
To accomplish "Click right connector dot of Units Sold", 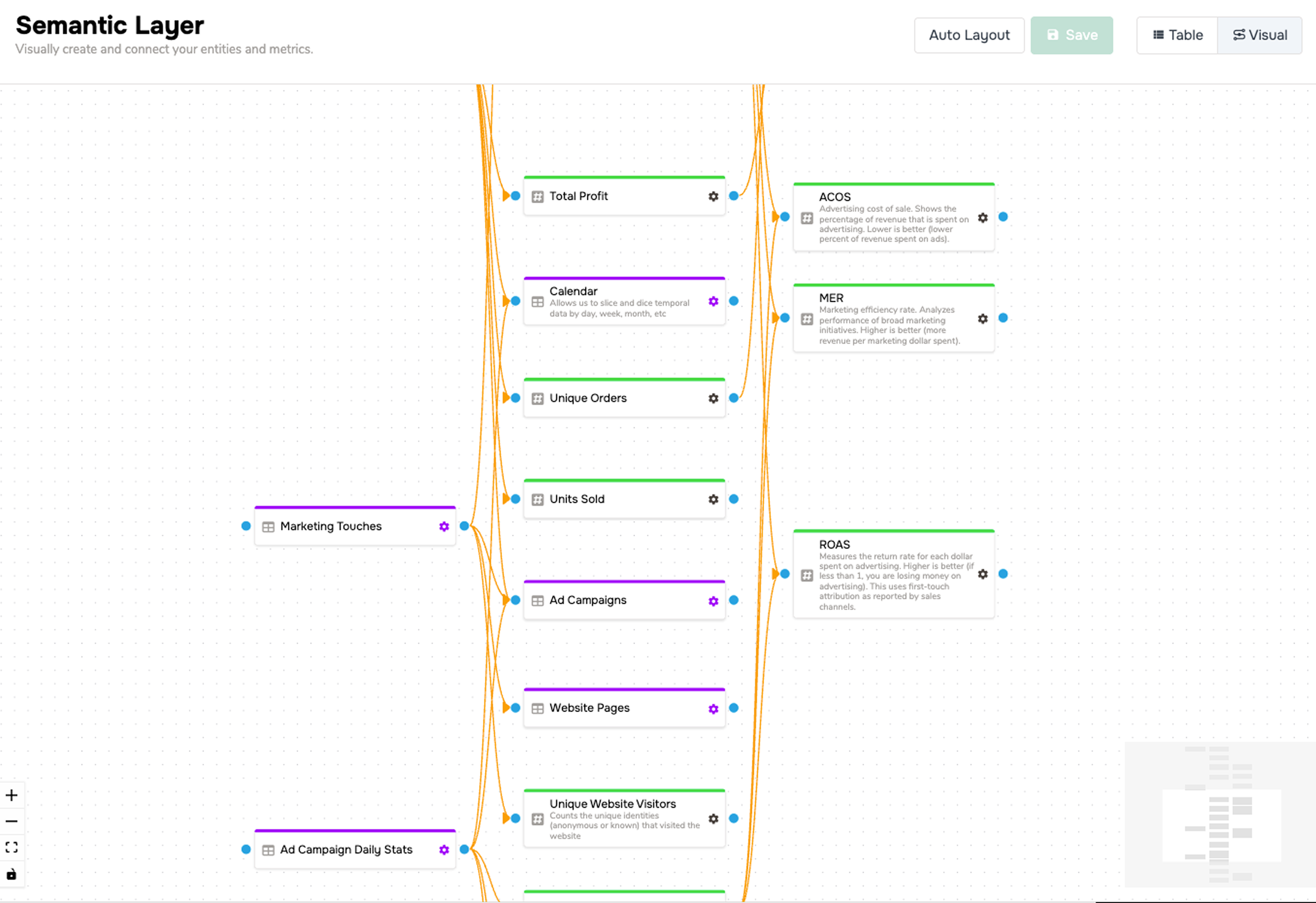I will point(733,499).
